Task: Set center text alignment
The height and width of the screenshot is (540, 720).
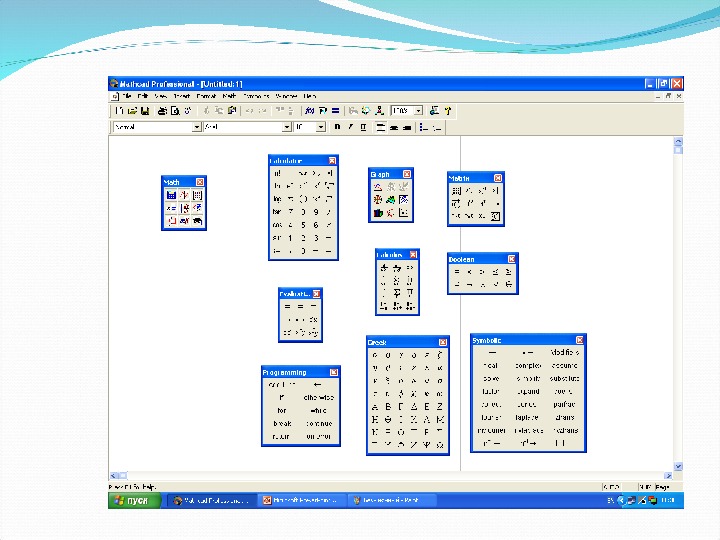Action: click(394, 127)
